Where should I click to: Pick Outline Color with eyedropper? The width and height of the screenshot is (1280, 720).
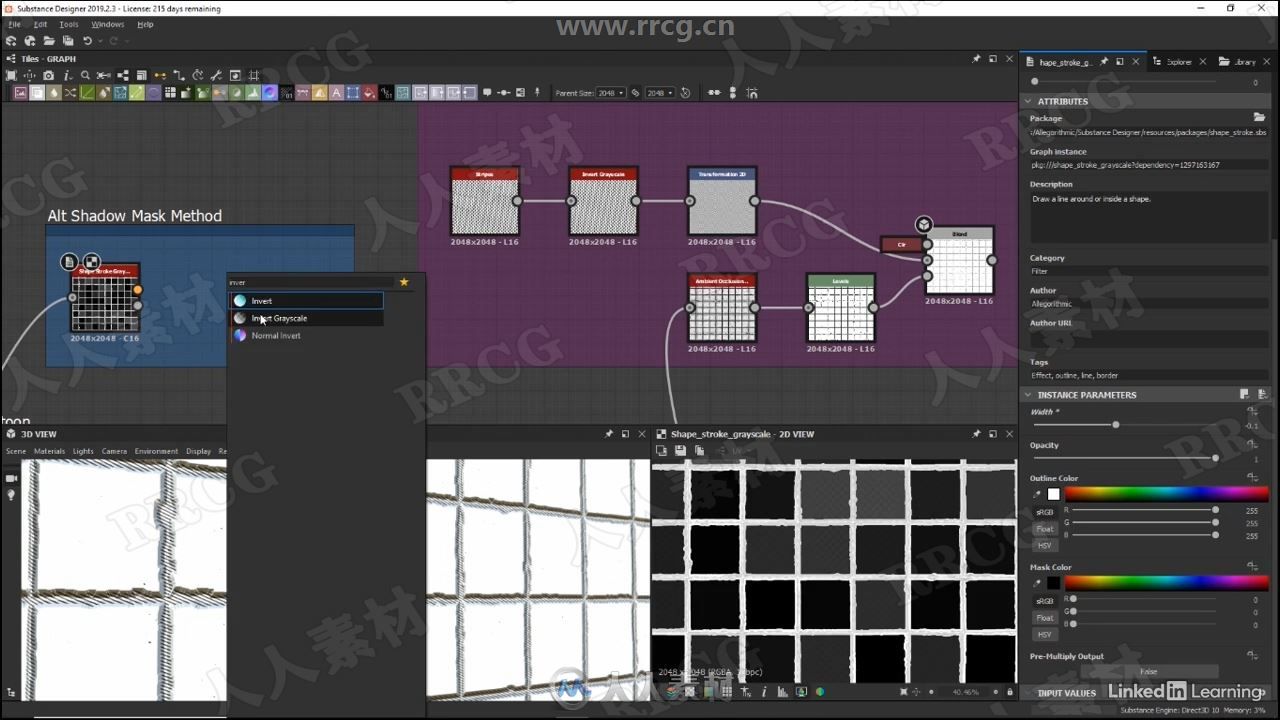click(x=1037, y=494)
